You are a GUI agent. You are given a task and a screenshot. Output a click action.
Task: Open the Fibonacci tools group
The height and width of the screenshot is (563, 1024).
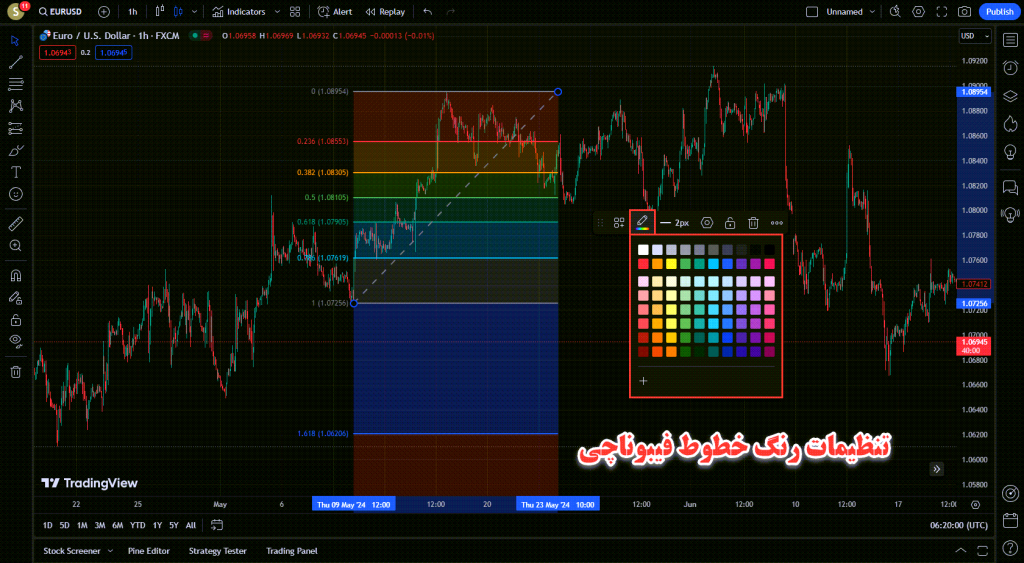pyautogui.click(x=16, y=84)
